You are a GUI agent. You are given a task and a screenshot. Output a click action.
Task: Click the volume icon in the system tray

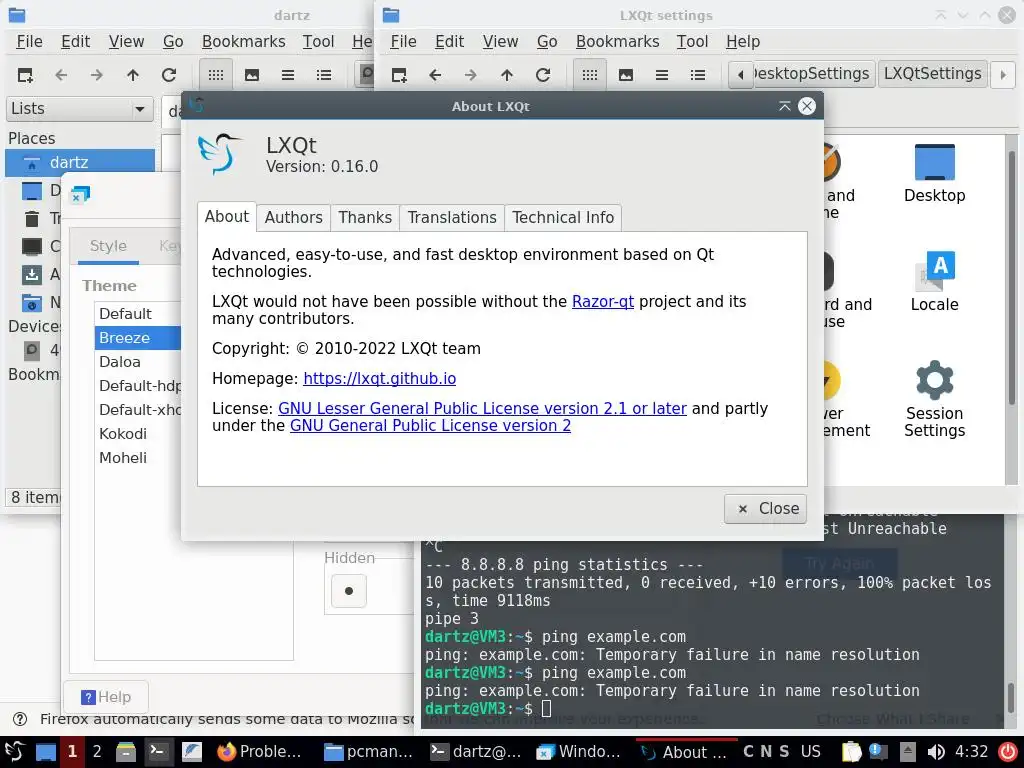tap(936, 752)
